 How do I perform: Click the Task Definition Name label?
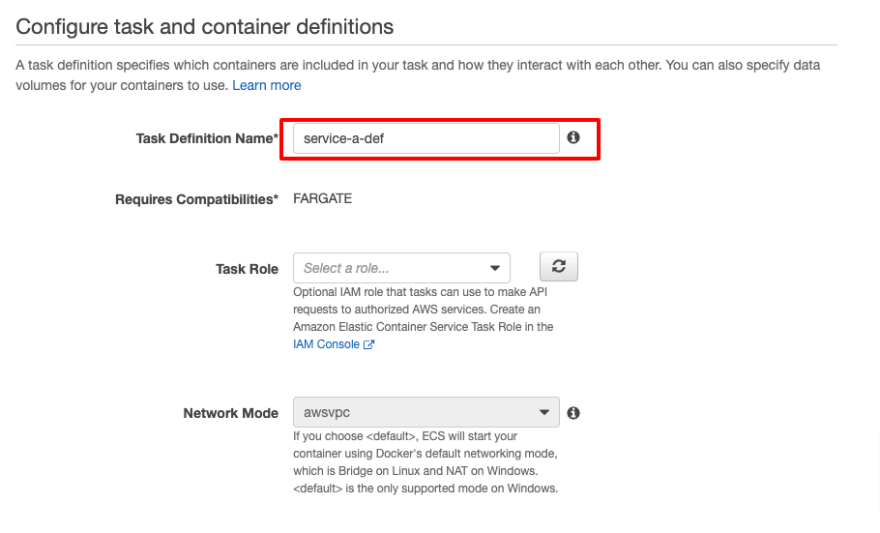(207, 139)
